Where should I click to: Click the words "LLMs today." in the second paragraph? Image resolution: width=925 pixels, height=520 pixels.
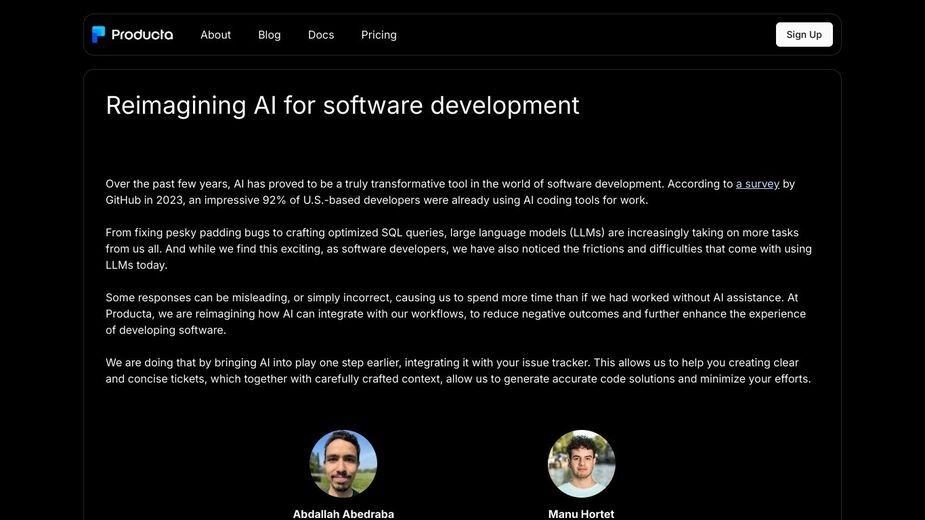(136, 265)
